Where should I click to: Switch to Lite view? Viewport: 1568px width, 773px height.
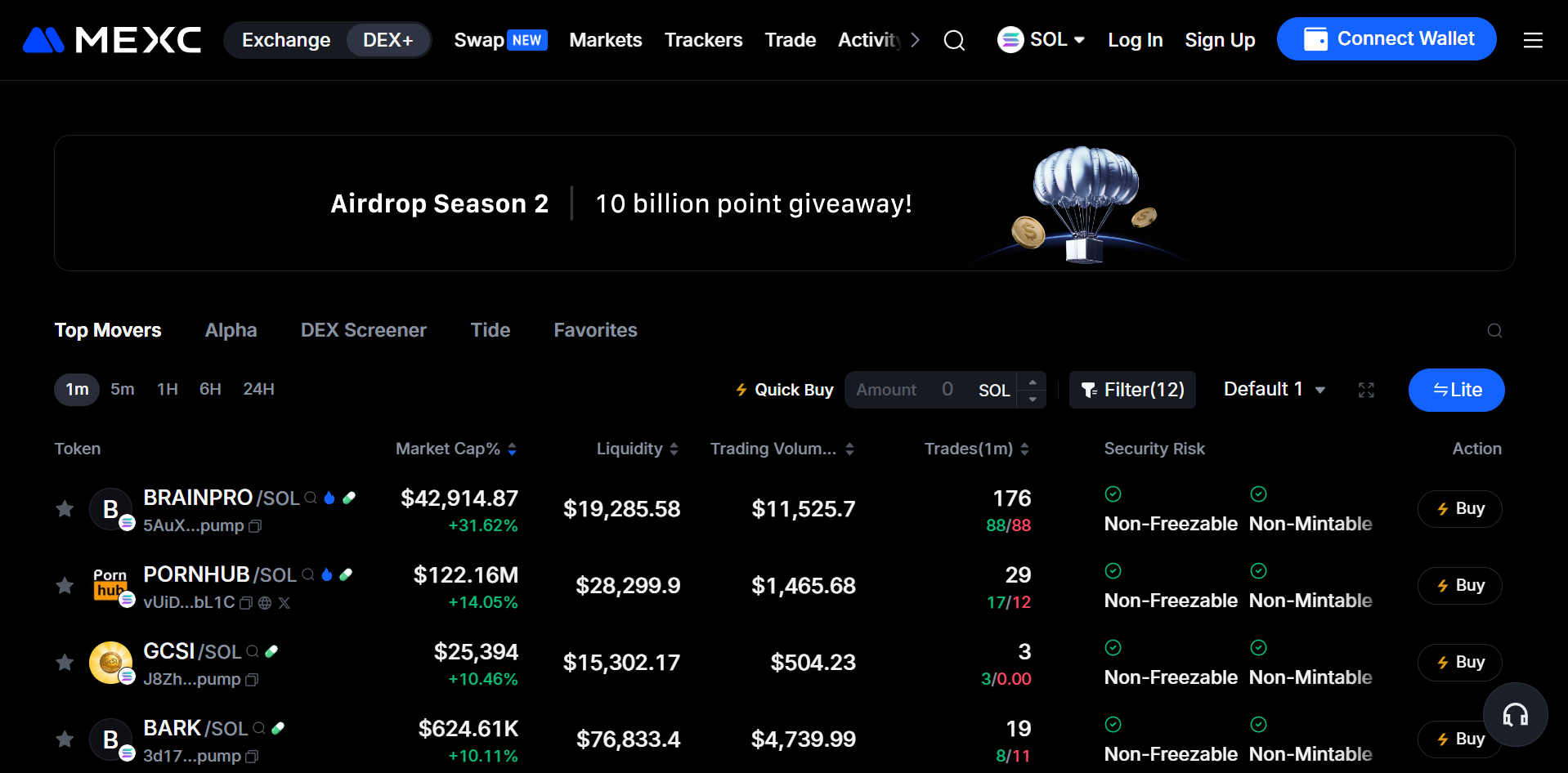pos(1456,390)
